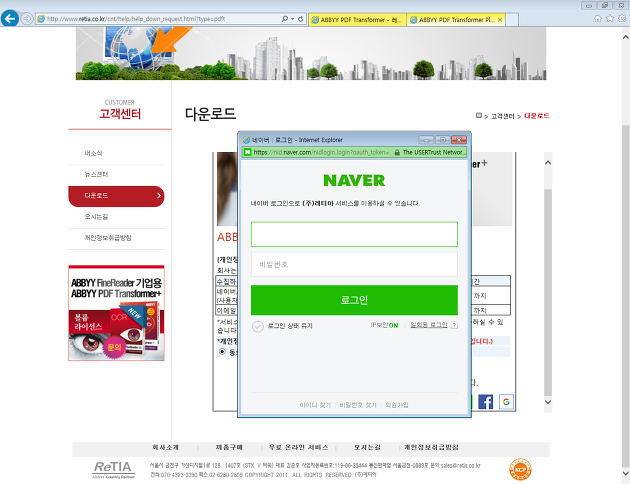Open Favorites star icon

point(610,18)
